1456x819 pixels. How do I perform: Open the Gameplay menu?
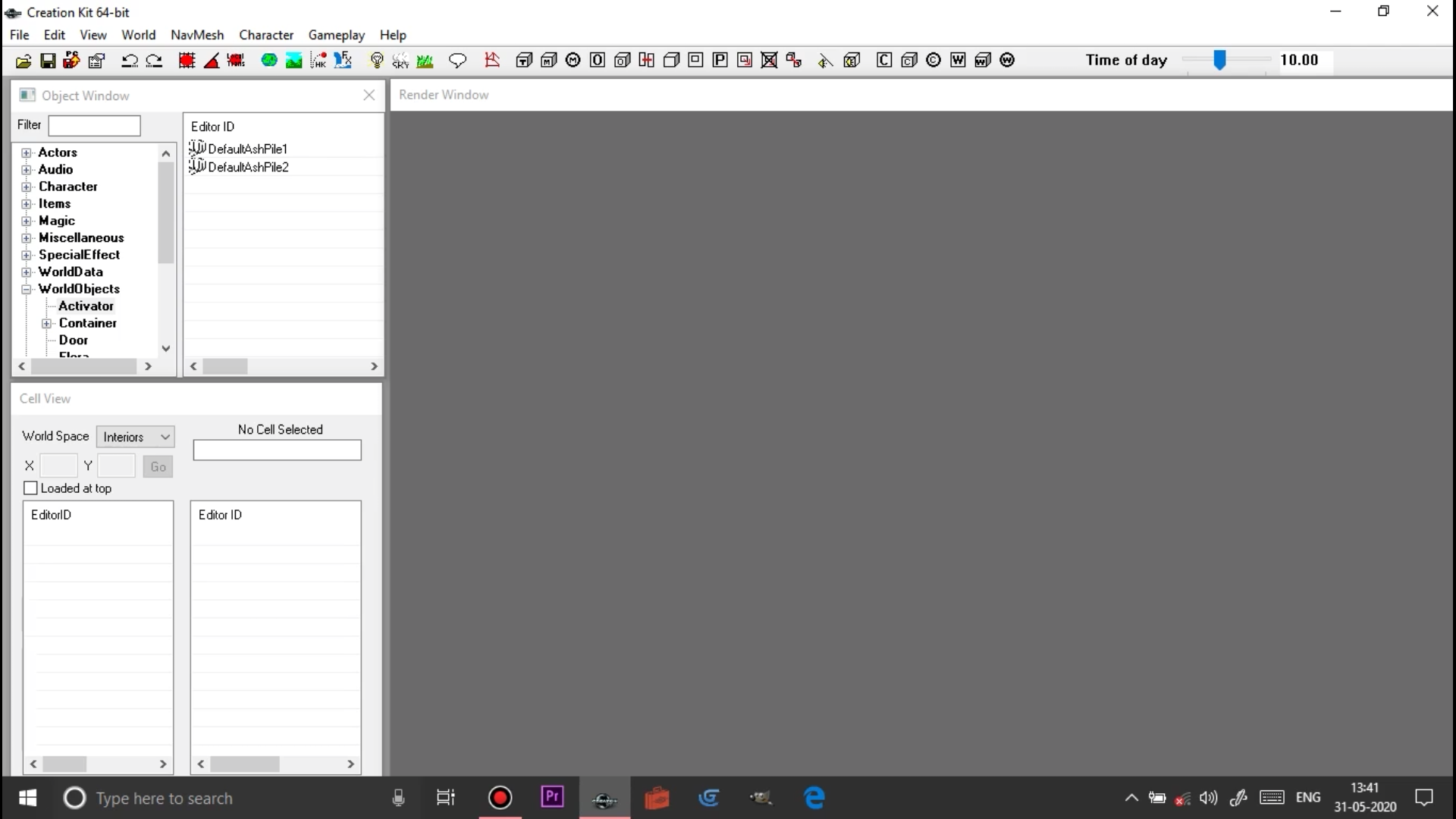336,35
